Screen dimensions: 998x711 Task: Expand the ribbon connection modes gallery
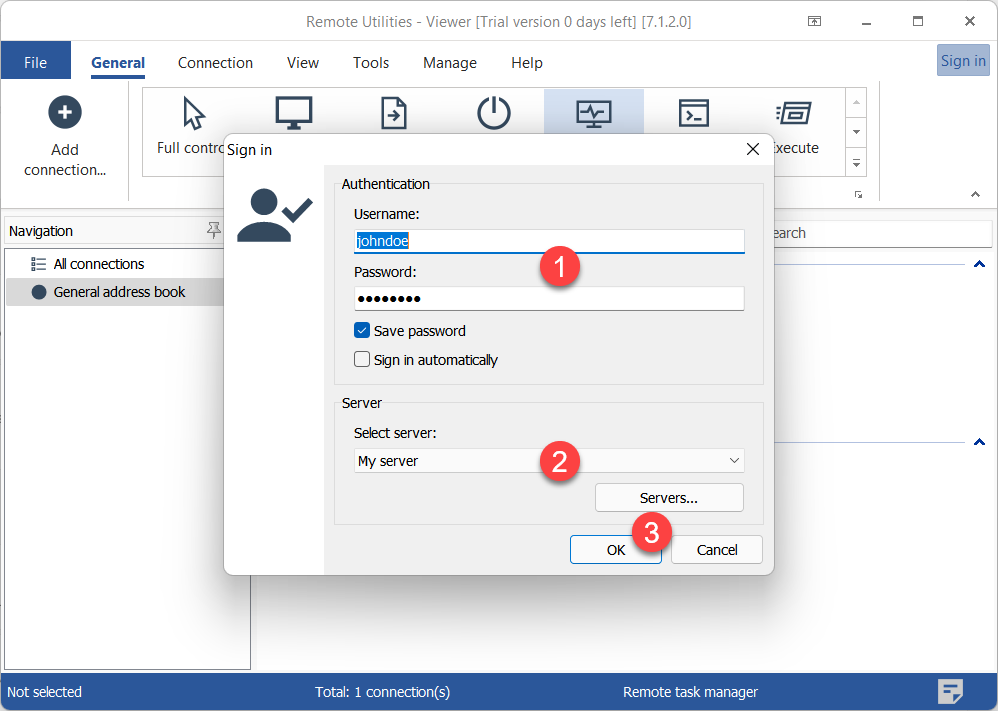tap(856, 162)
